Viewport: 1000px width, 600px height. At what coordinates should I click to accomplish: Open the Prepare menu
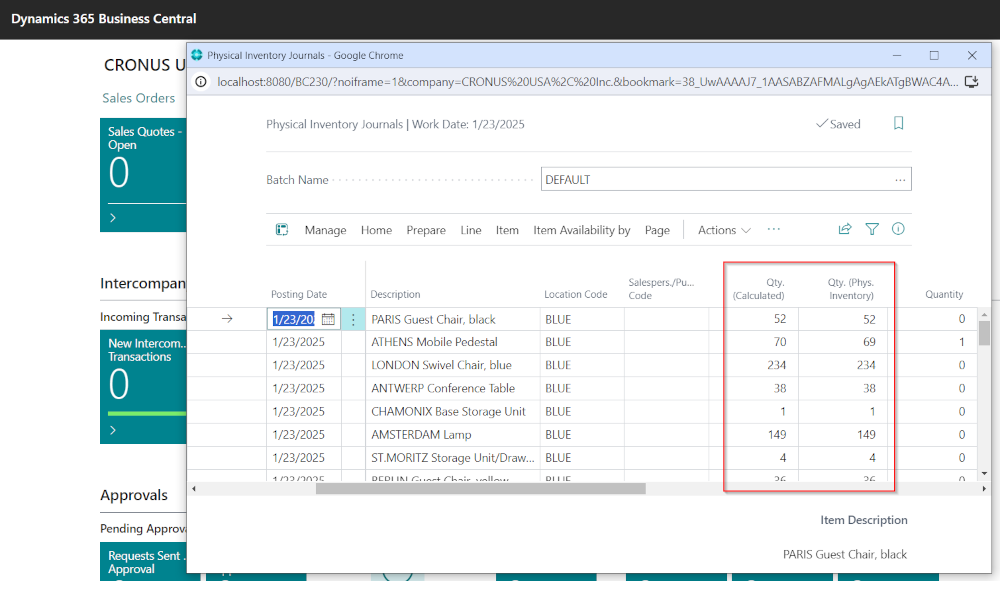[x=426, y=230]
